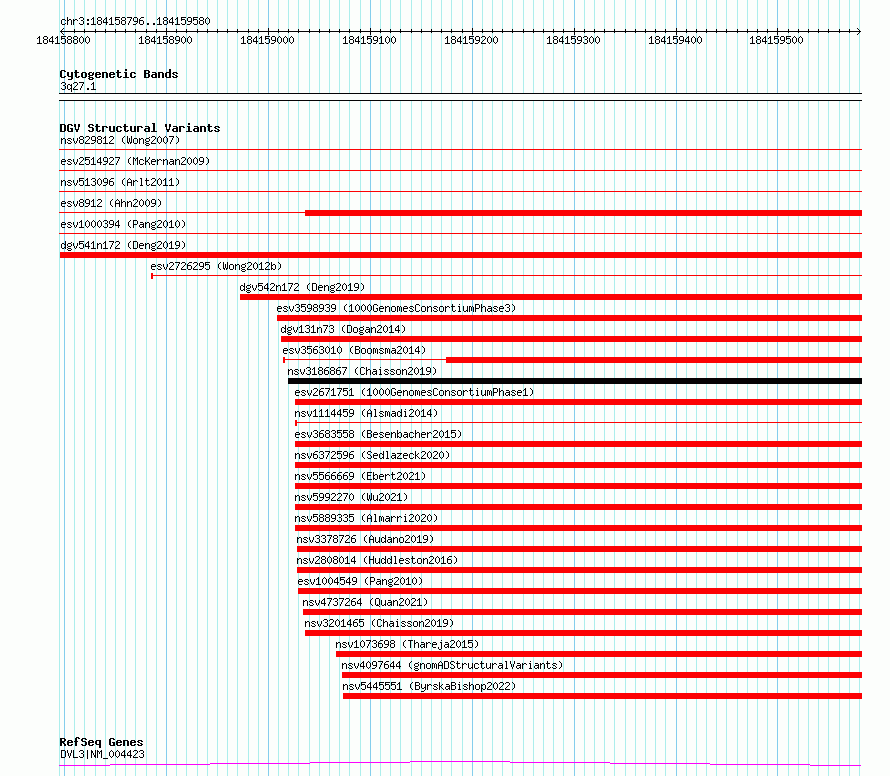Open the esv3683558 (Besenbacher2015) variant label

[x=378, y=434]
